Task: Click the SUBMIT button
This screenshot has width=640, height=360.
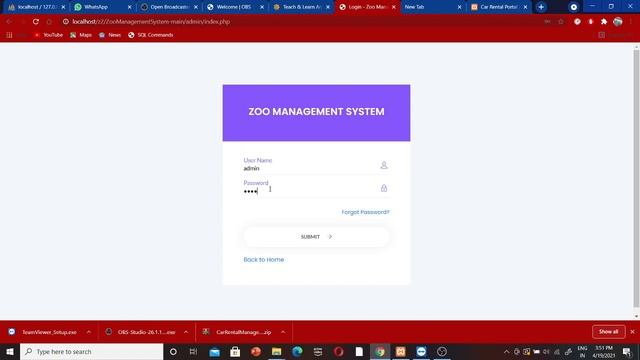Action: pyautogui.click(x=316, y=237)
